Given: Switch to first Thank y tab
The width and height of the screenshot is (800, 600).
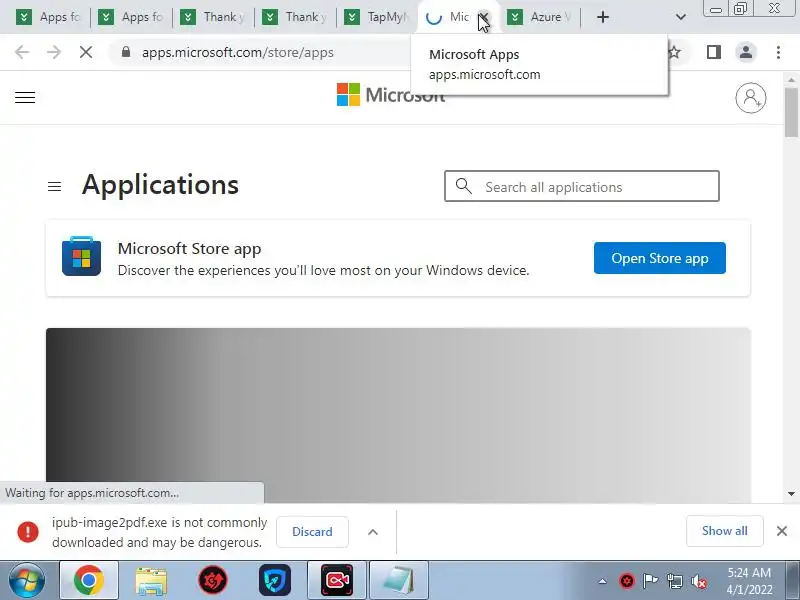Looking at the screenshot, I should 213,17.
